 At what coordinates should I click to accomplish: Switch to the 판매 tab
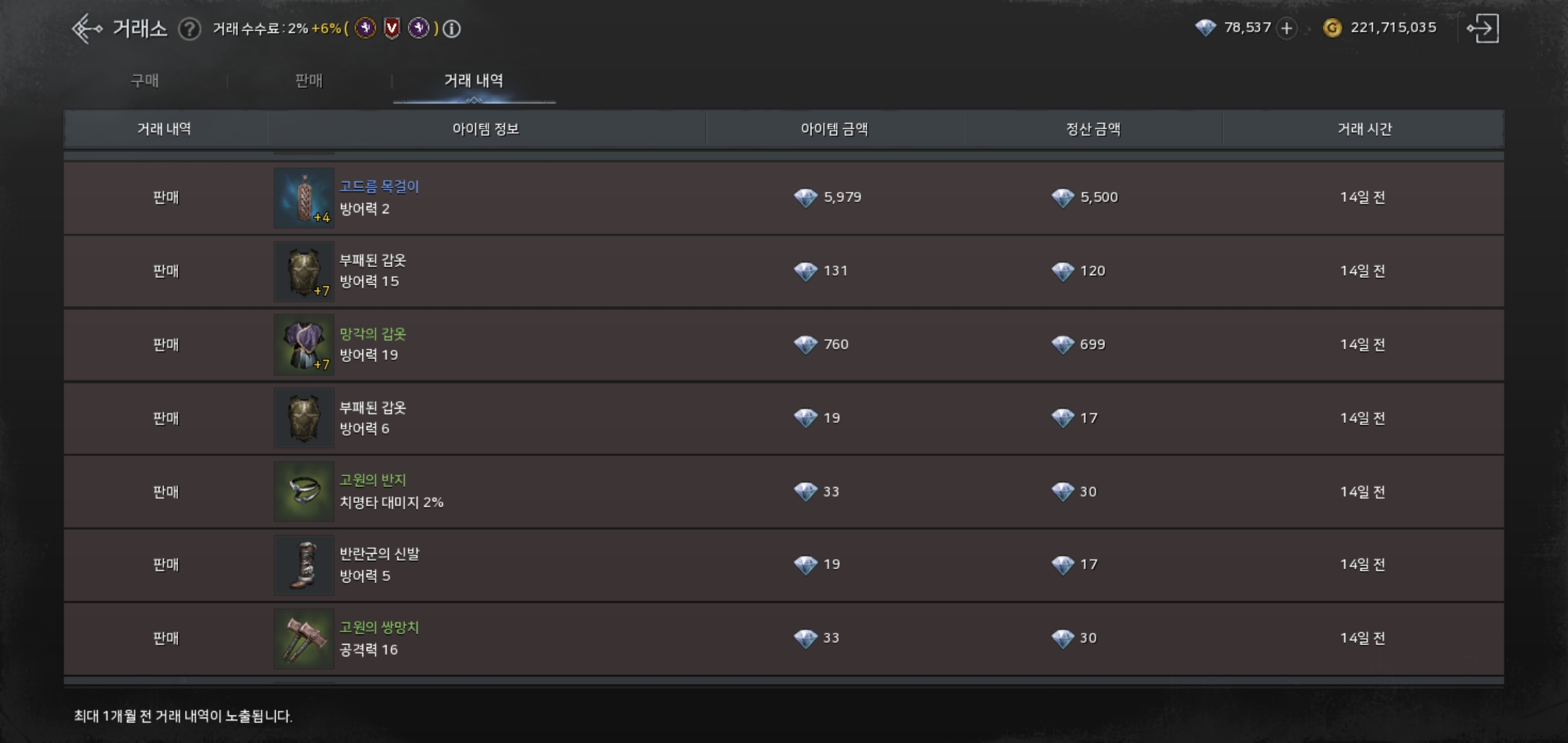[x=309, y=80]
